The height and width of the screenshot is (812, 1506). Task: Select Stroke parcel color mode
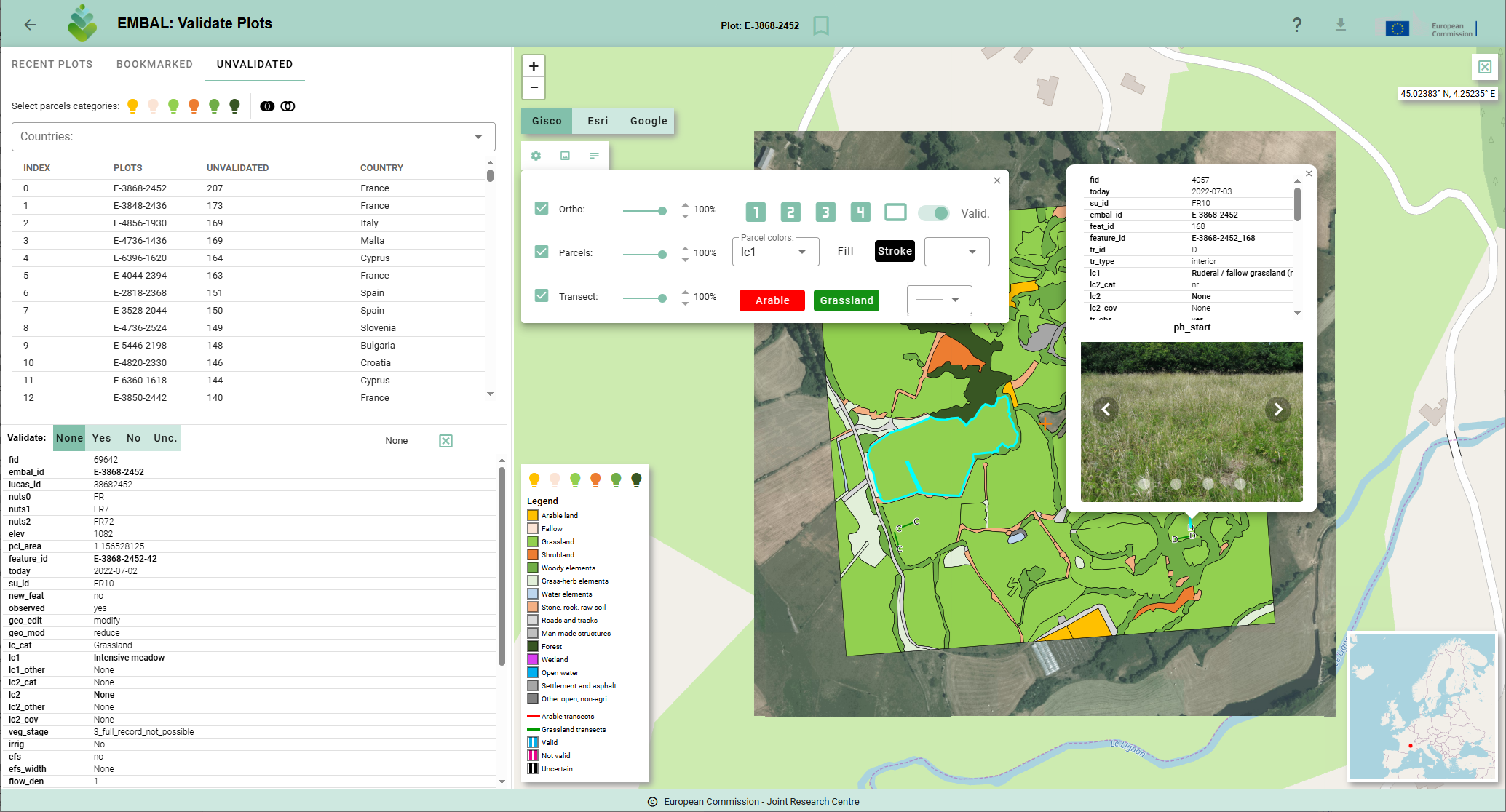[x=895, y=251]
